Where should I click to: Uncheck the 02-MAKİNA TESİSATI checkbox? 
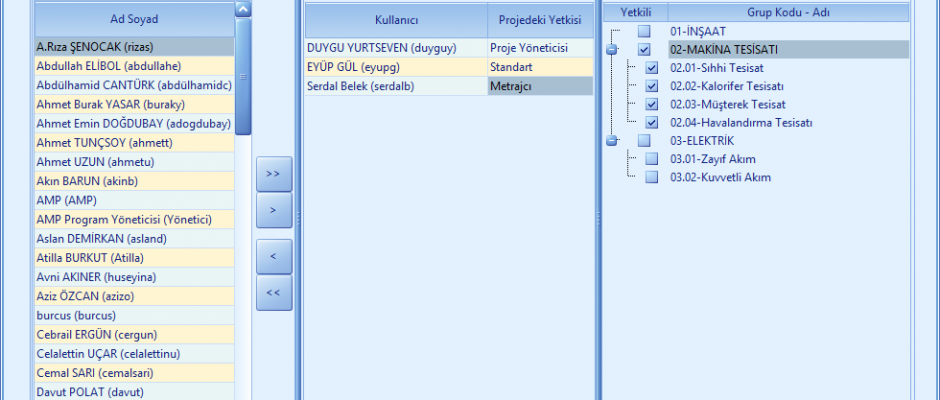coord(645,49)
